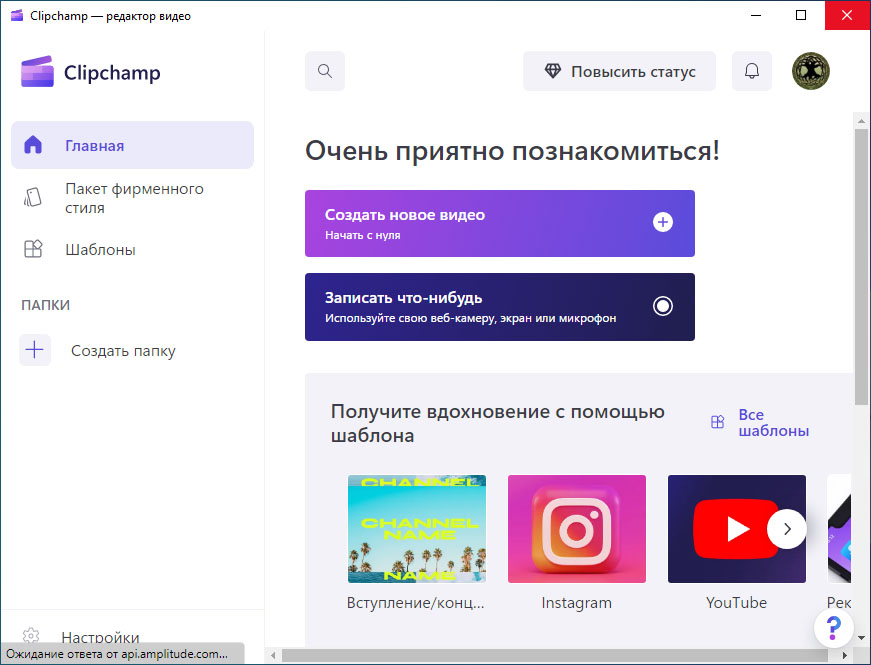This screenshot has width=871, height=665.
Task: Click the vertical scrollbar thumb
Action: (x=861, y=267)
